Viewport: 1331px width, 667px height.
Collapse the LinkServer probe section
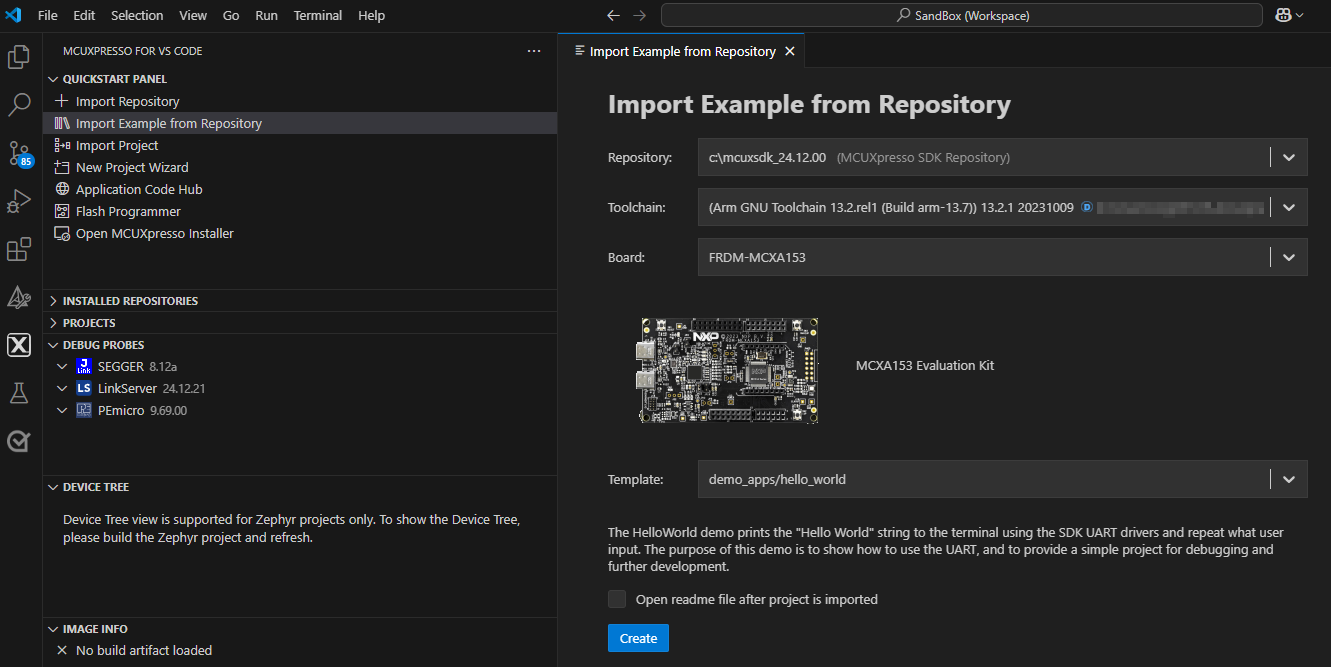(x=61, y=388)
